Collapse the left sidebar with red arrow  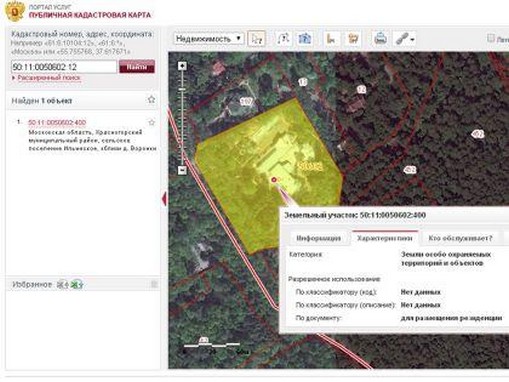pos(164,199)
